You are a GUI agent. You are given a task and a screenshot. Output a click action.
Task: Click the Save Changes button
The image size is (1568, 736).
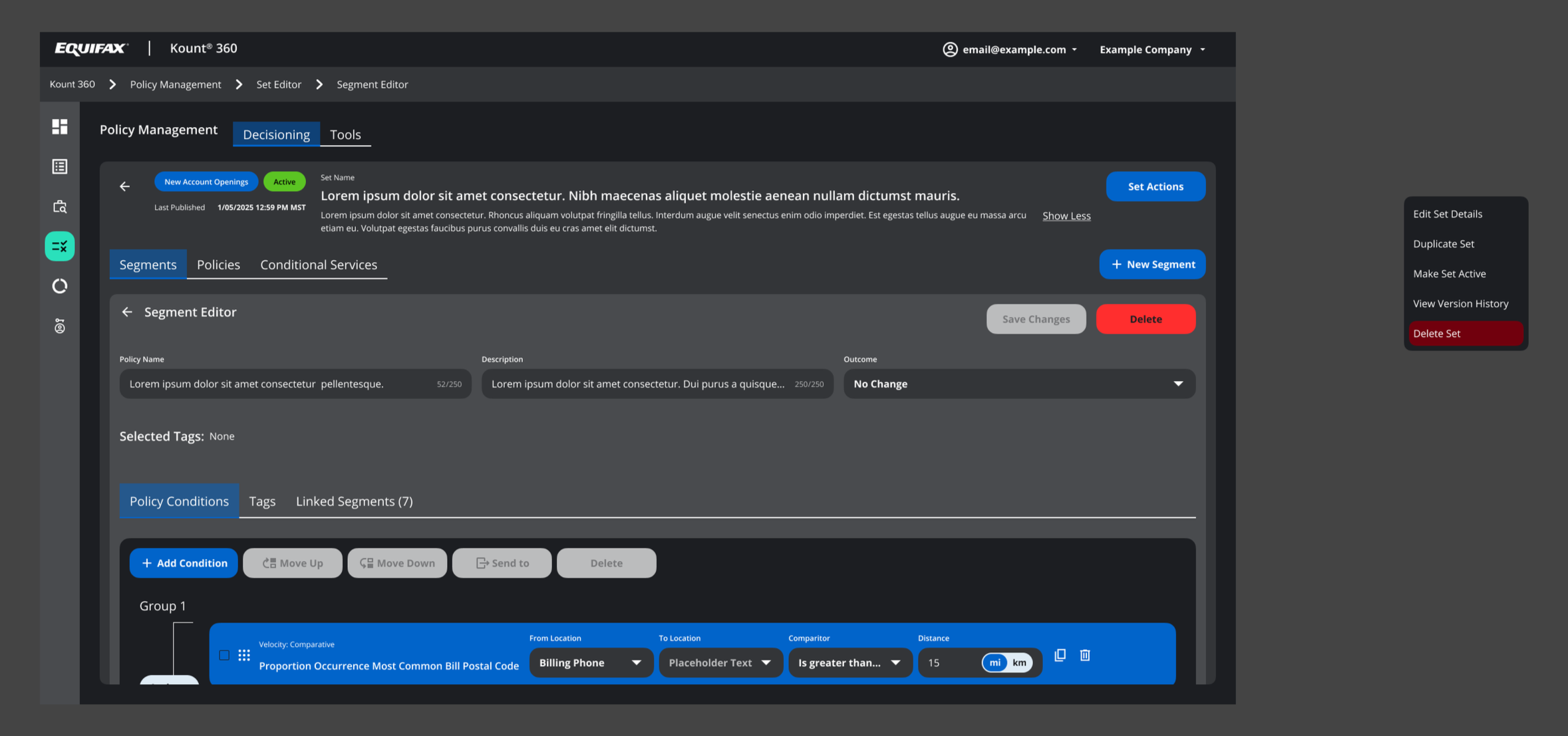click(x=1036, y=319)
